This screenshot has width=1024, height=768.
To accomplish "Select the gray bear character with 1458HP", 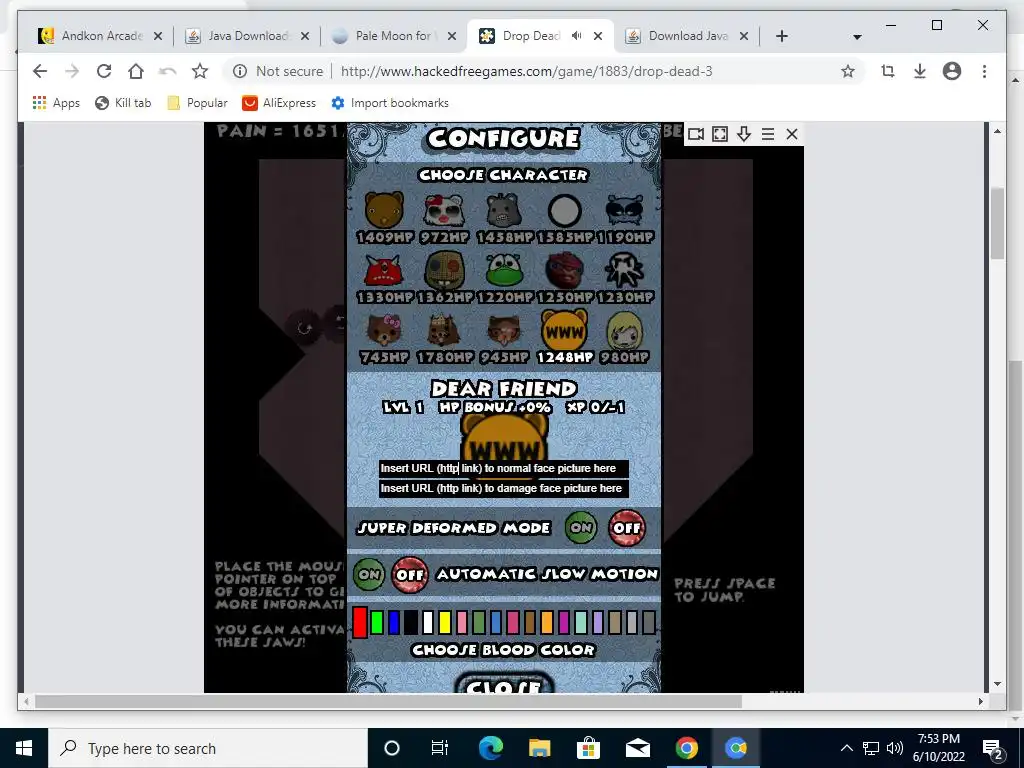I will pos(504,210).
